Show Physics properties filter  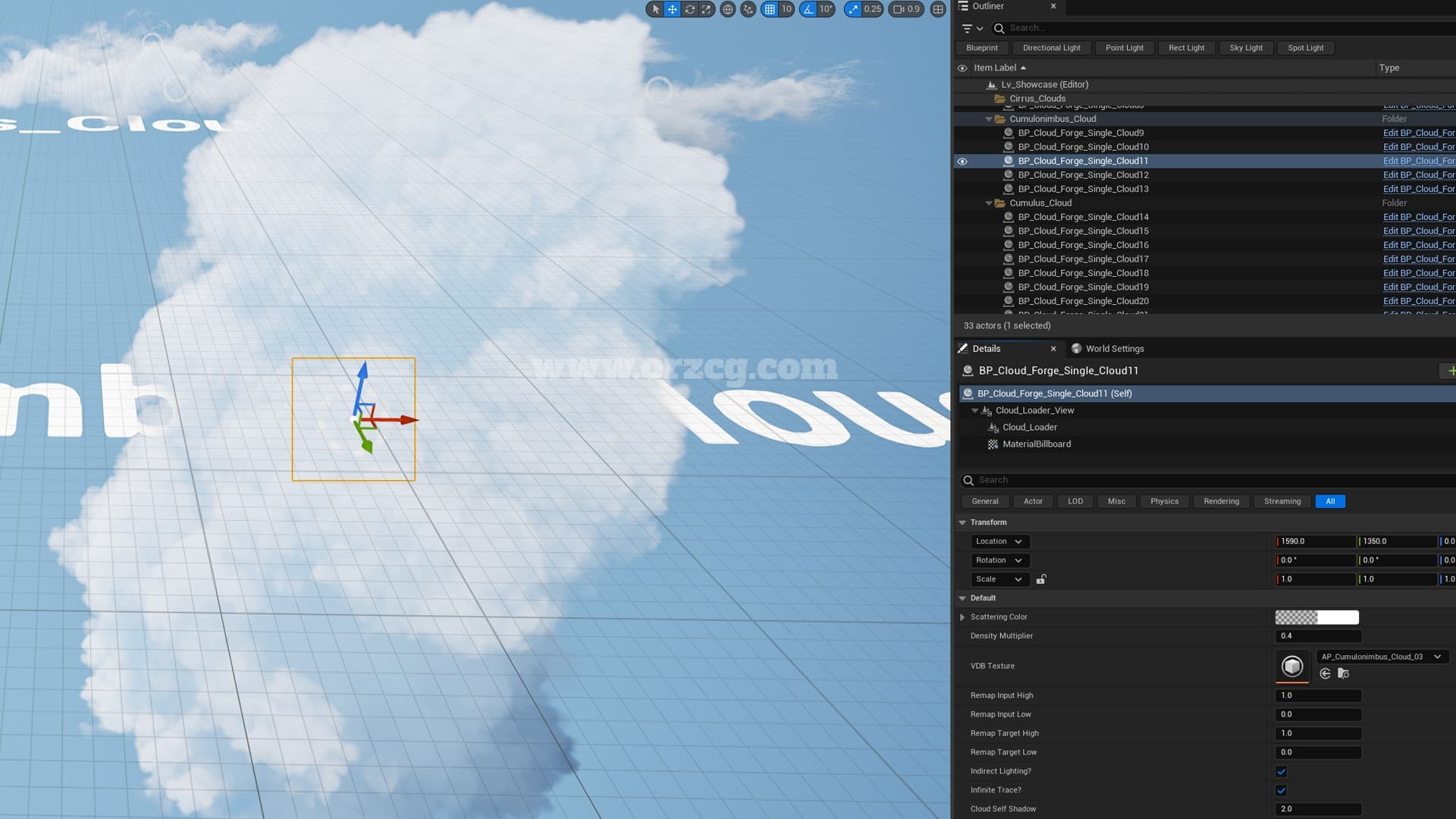[1164, 501]
